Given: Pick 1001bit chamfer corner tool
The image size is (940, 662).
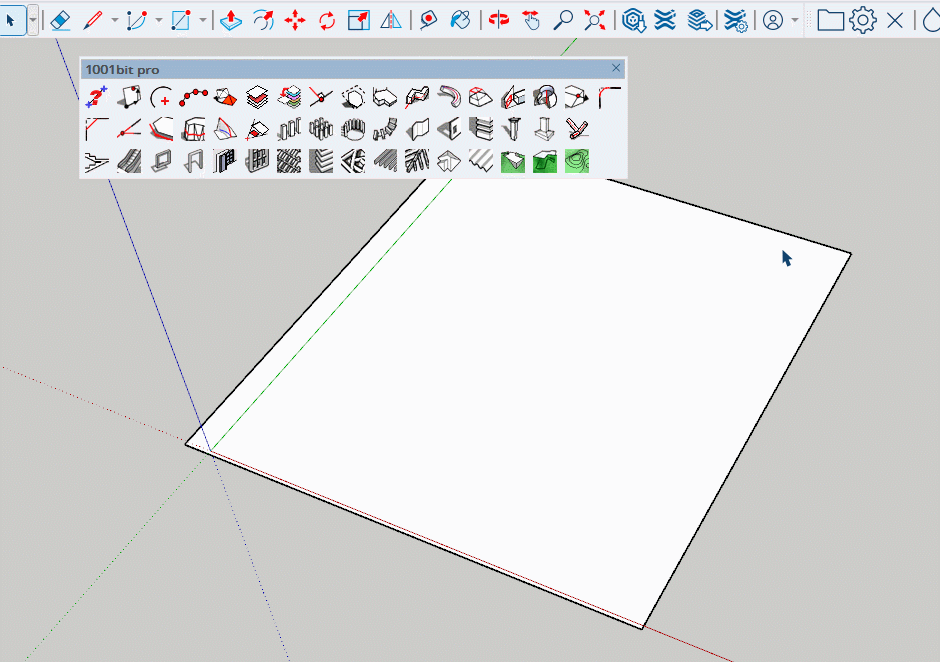Looking at the screenshot, I should click(x=97, y=128).
